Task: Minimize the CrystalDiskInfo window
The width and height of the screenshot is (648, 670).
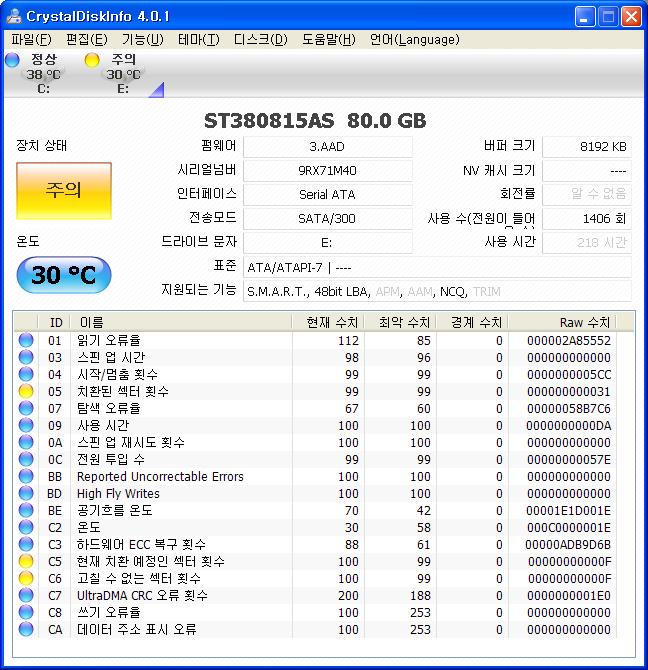Action: coord(585,17)
